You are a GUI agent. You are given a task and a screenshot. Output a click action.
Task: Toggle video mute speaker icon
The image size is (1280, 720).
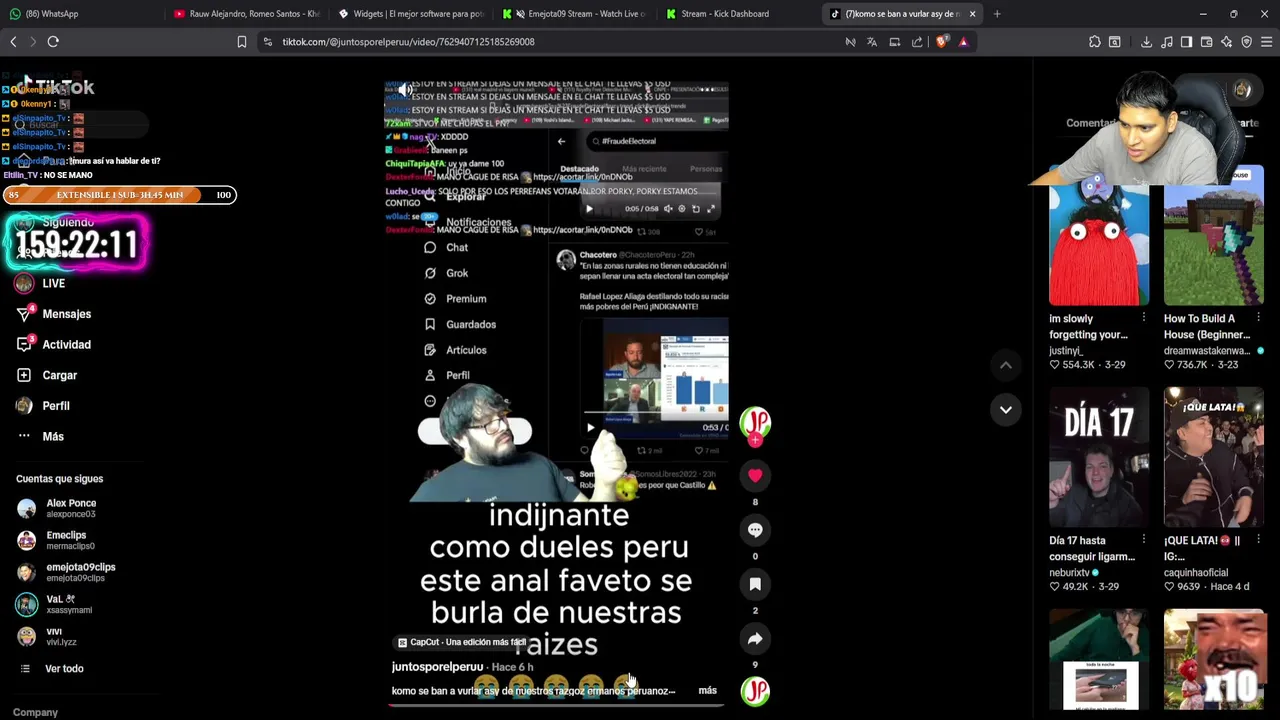point(405,91)
